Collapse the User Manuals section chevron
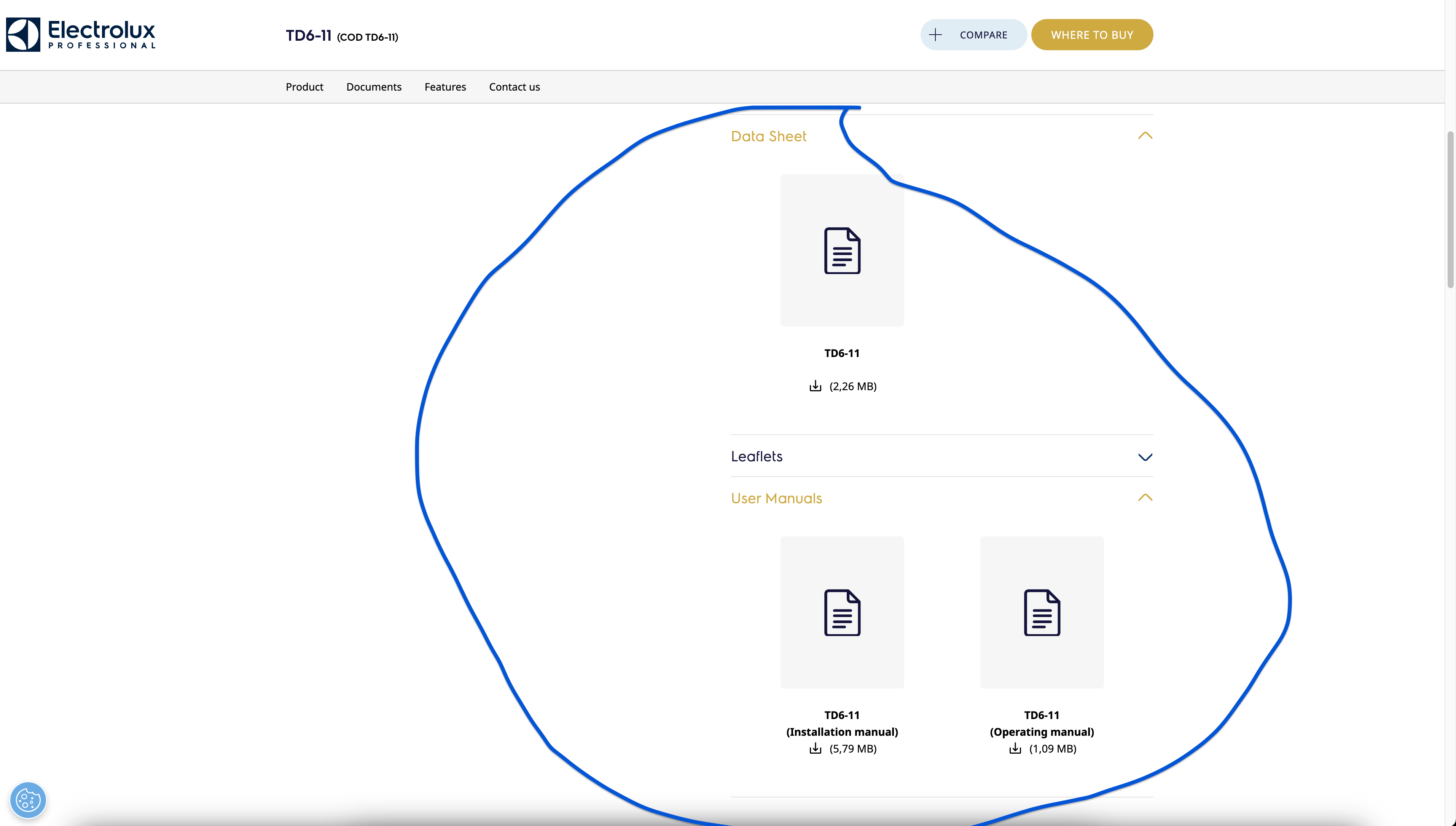Viewport: 1456px width, 826px height. click(1145, 498)
